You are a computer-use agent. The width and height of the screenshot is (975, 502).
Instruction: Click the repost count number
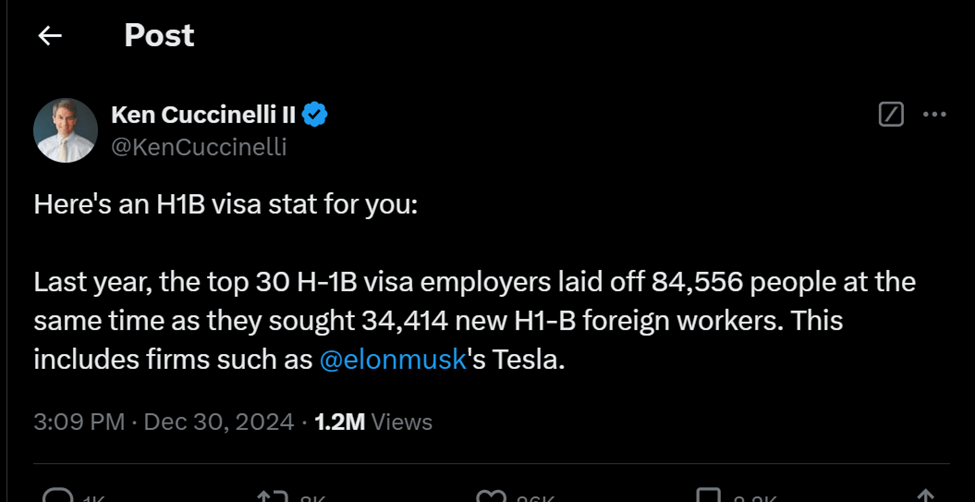(x=312, y=498)
